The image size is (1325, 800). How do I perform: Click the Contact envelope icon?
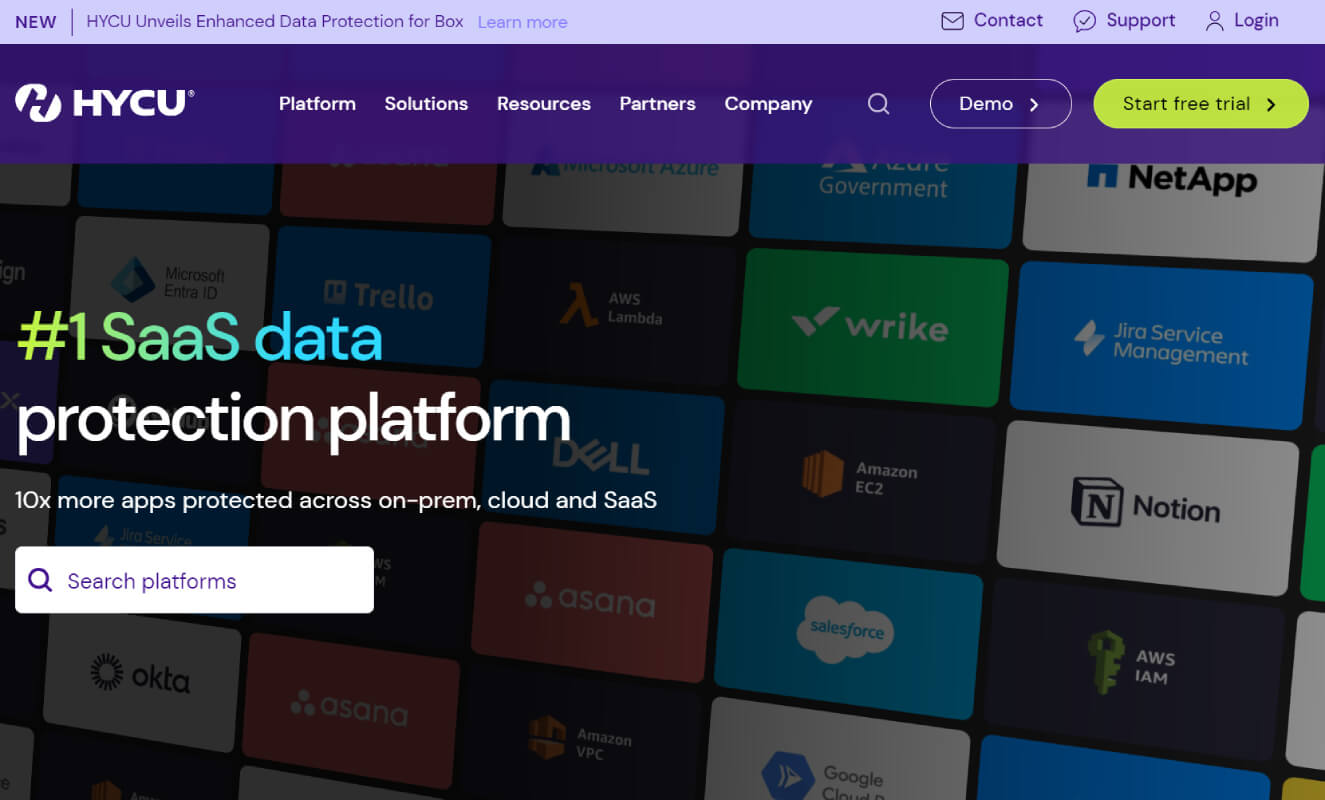[952, 21]
